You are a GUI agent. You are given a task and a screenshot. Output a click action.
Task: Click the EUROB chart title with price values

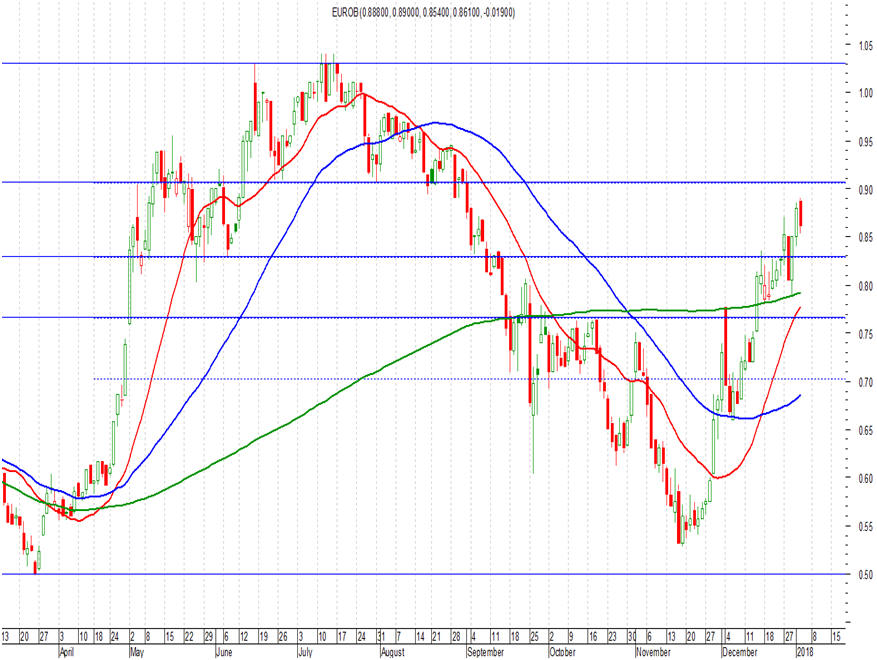click(x=423, y=12)
